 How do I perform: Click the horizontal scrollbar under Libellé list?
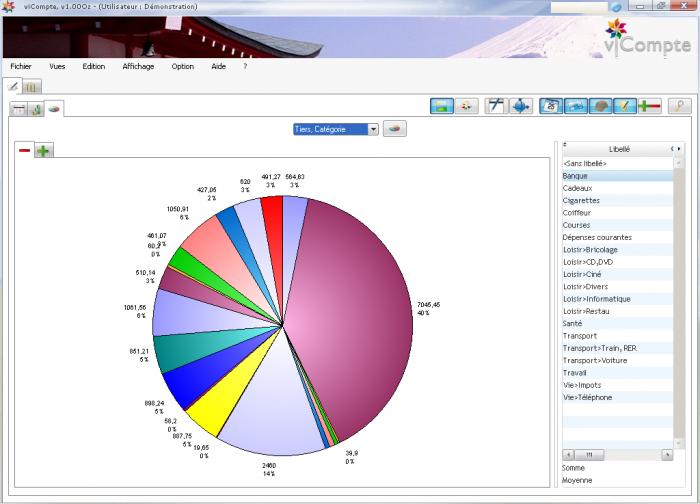615,453
